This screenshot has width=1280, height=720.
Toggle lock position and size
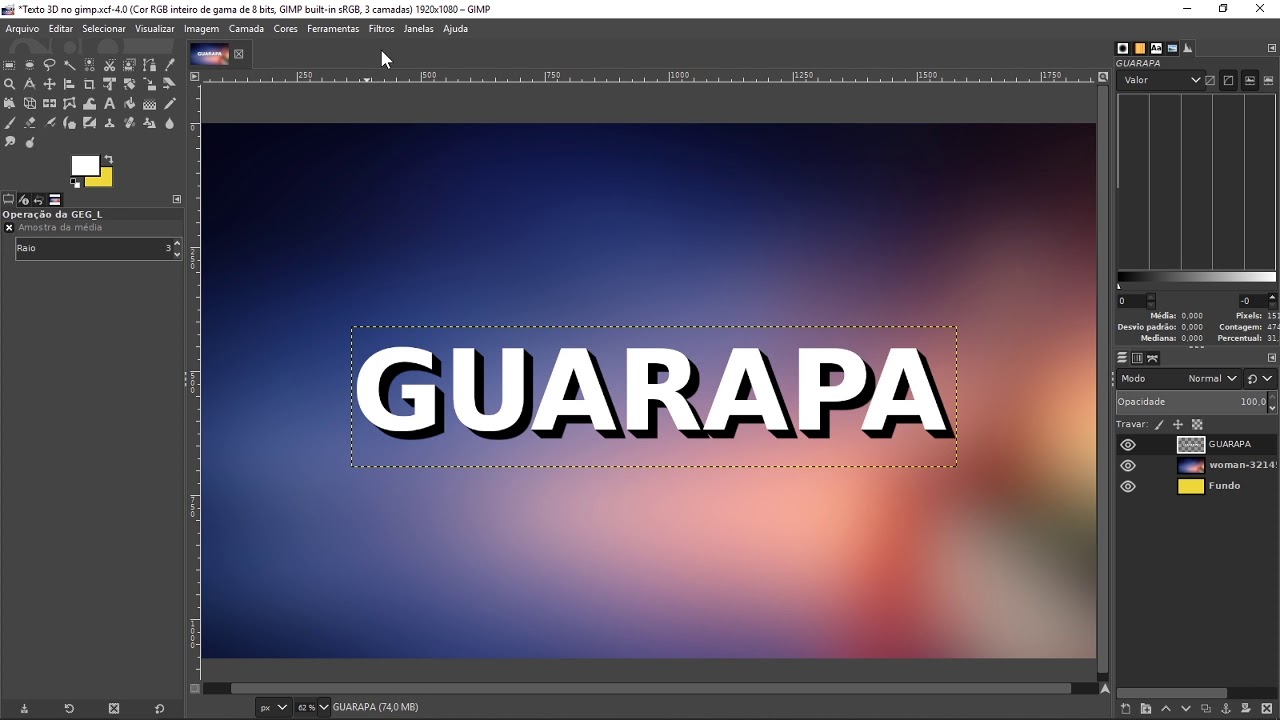(1178, 425)
